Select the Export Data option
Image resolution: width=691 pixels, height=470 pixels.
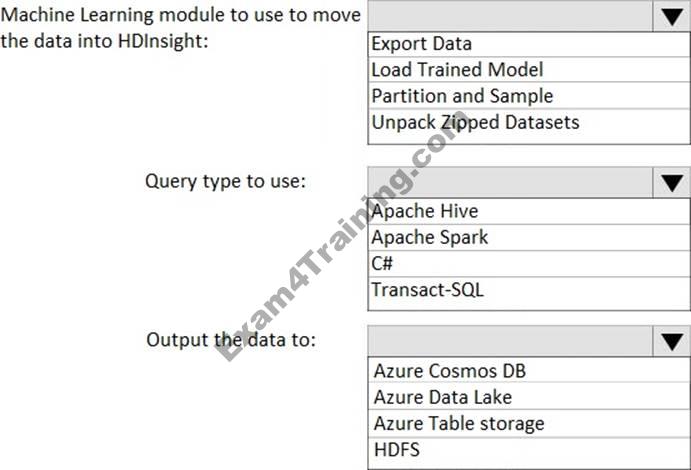pos(421,44)
